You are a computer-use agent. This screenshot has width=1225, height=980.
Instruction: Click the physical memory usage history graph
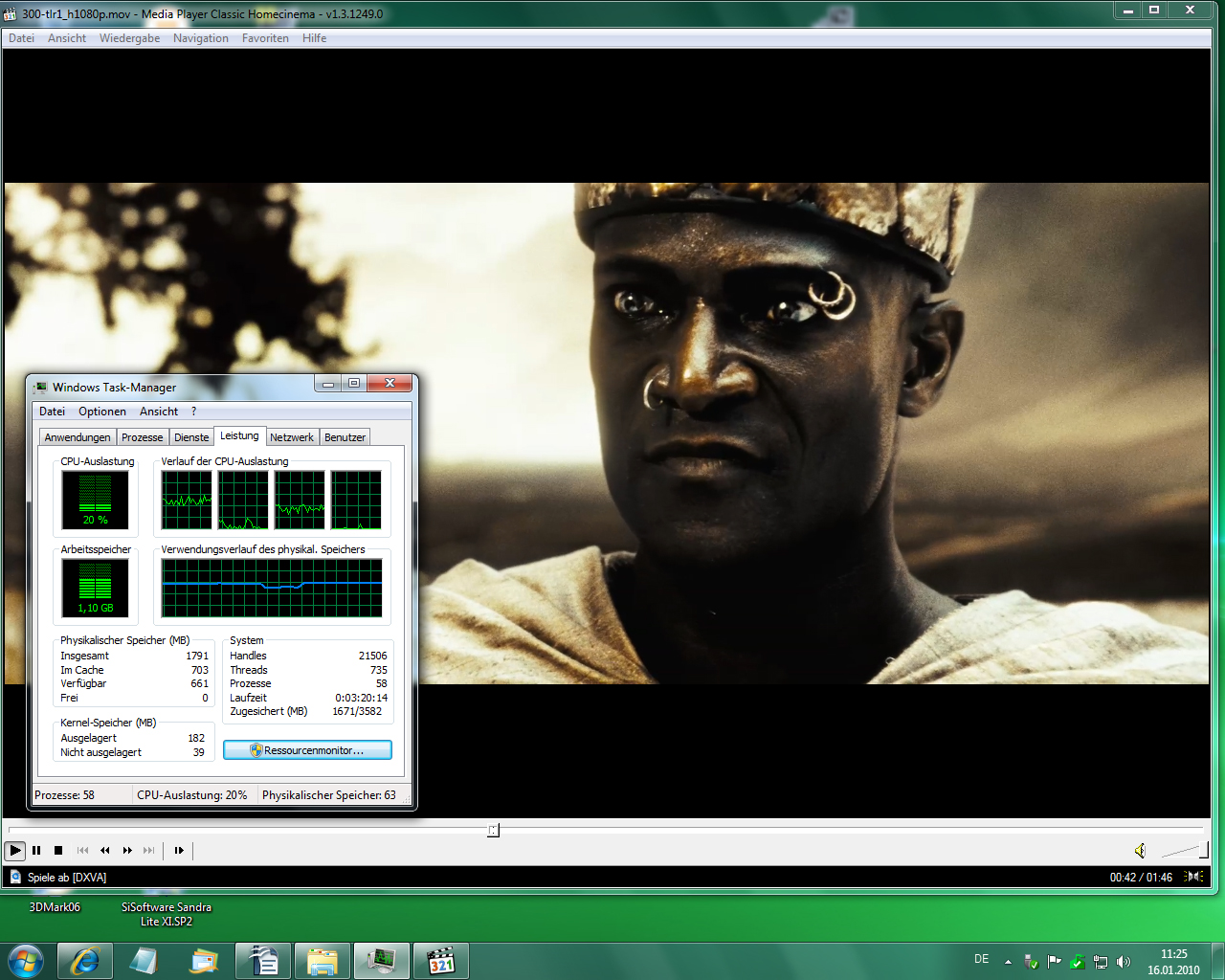272,588
